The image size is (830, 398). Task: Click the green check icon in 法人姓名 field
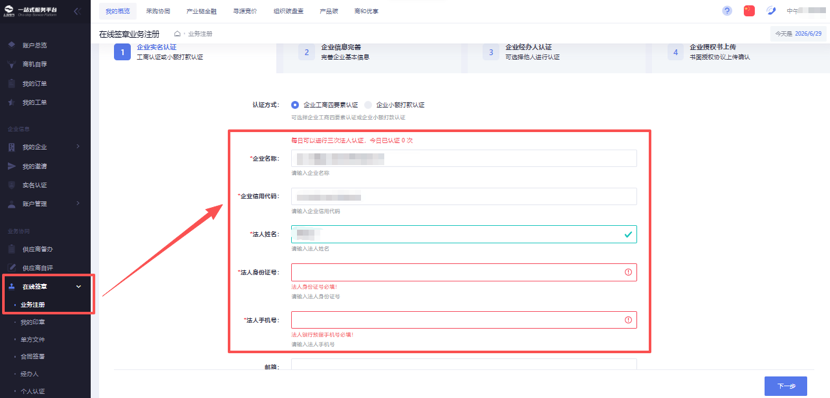[628, 234]
